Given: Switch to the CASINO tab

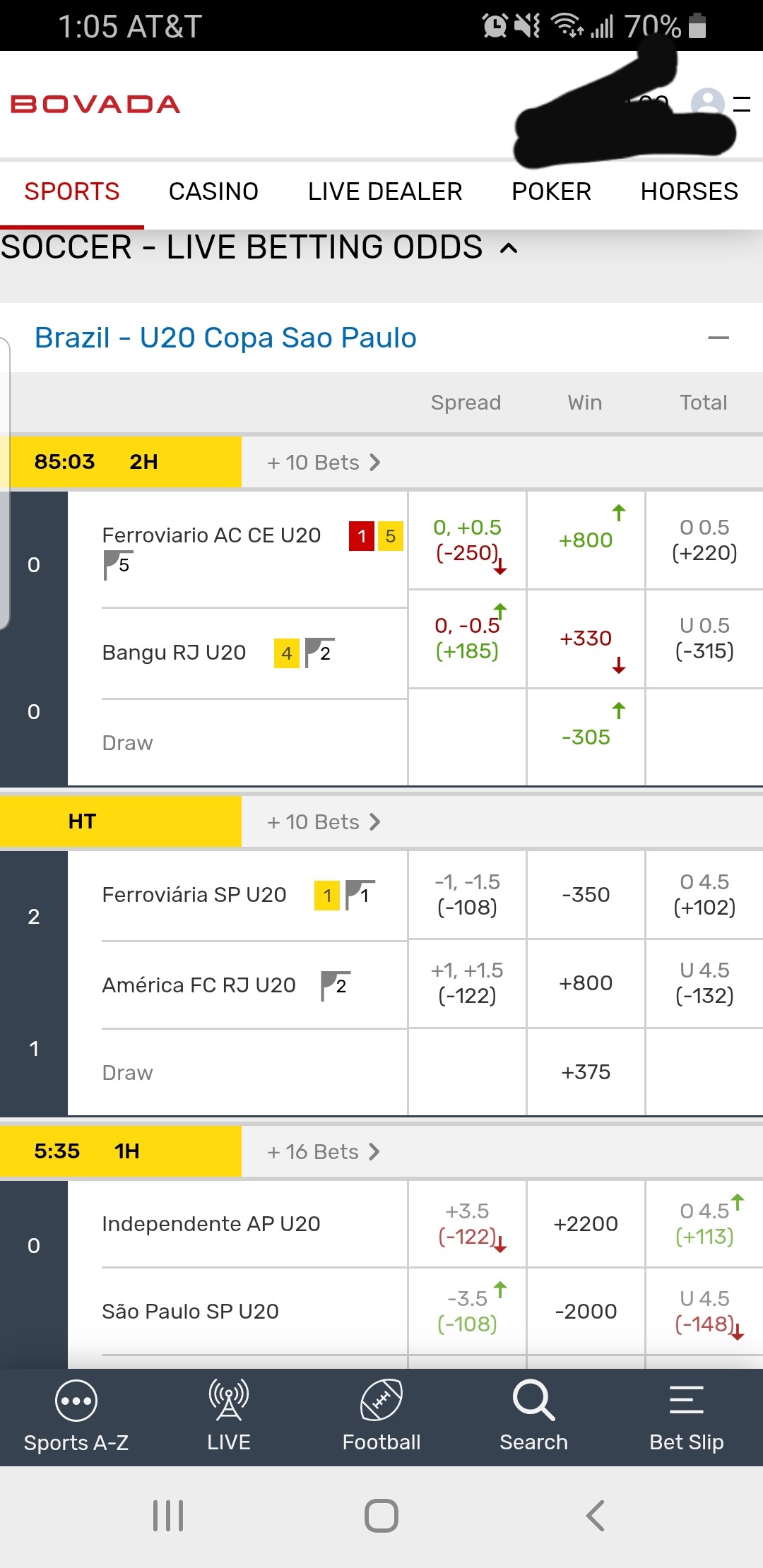Looking at the screenshot, I should pos(213,191).
